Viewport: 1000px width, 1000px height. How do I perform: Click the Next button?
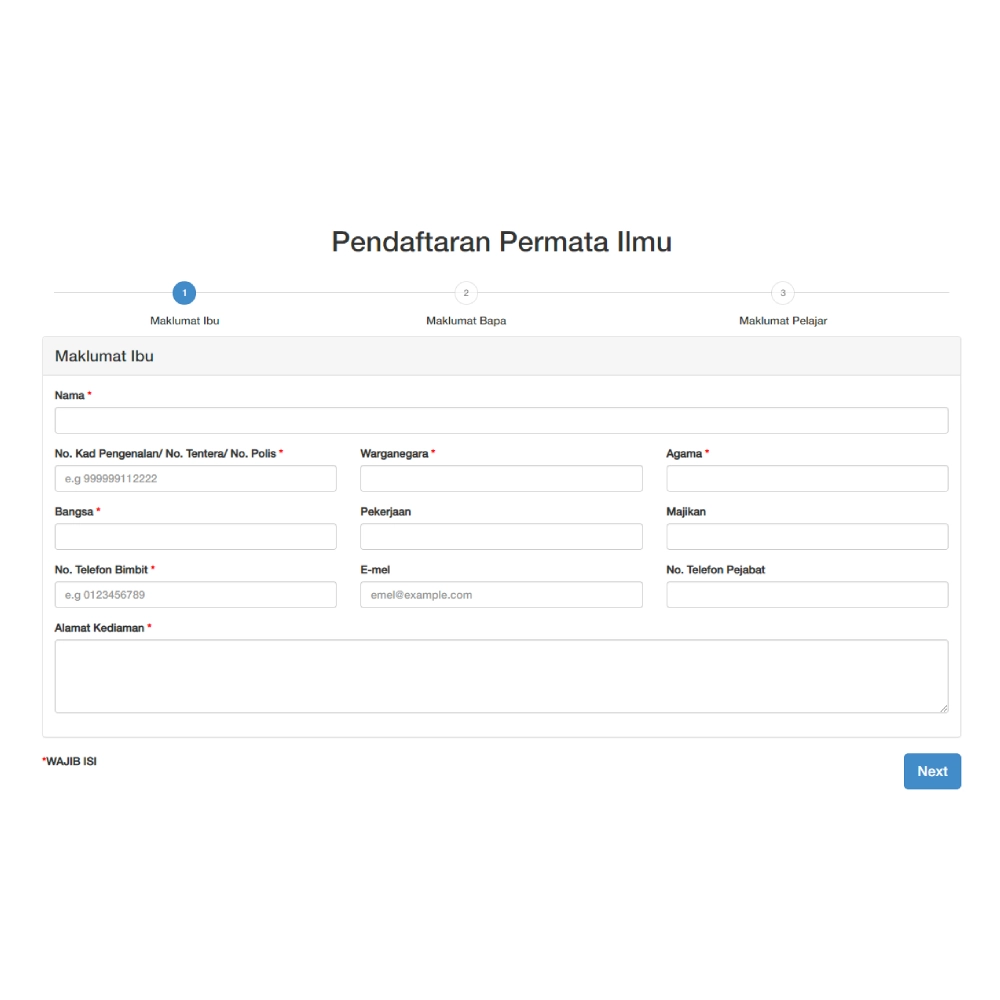[932, 771]
